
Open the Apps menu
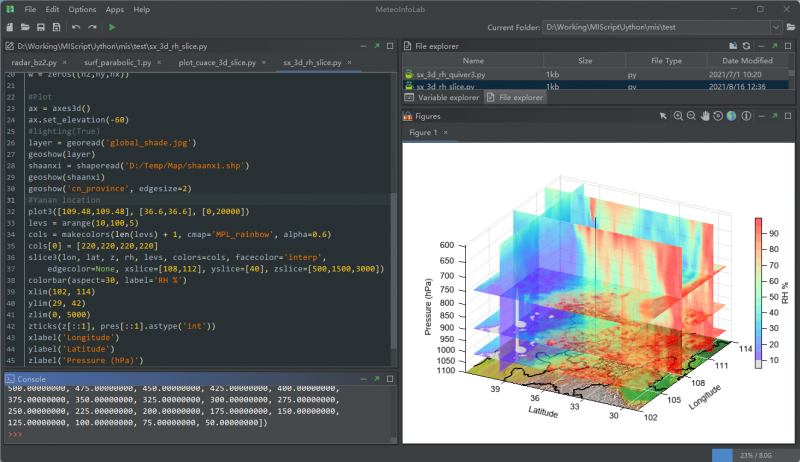point(114,9)
